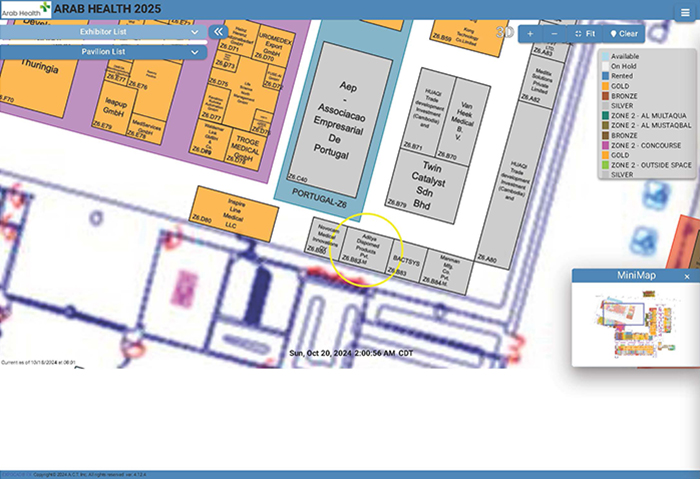Image resolution: width=700 pixels, height=479 pixels.
Task: Expand the Exhibitor List dropdown
Action: (103, 32)
